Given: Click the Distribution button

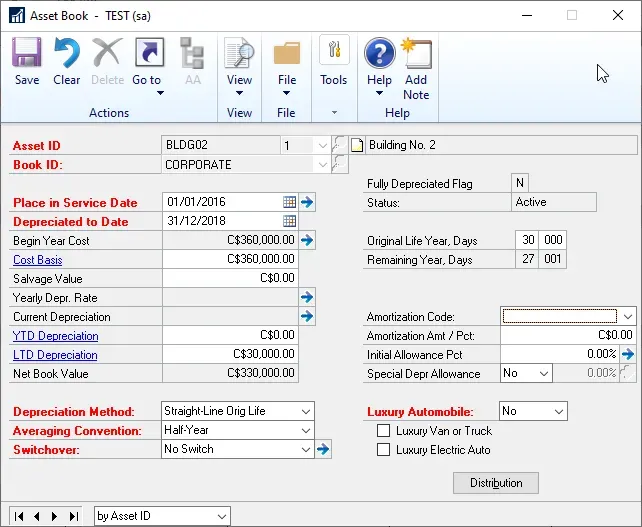Looking at the screenshot, I should tap(496, 483).
